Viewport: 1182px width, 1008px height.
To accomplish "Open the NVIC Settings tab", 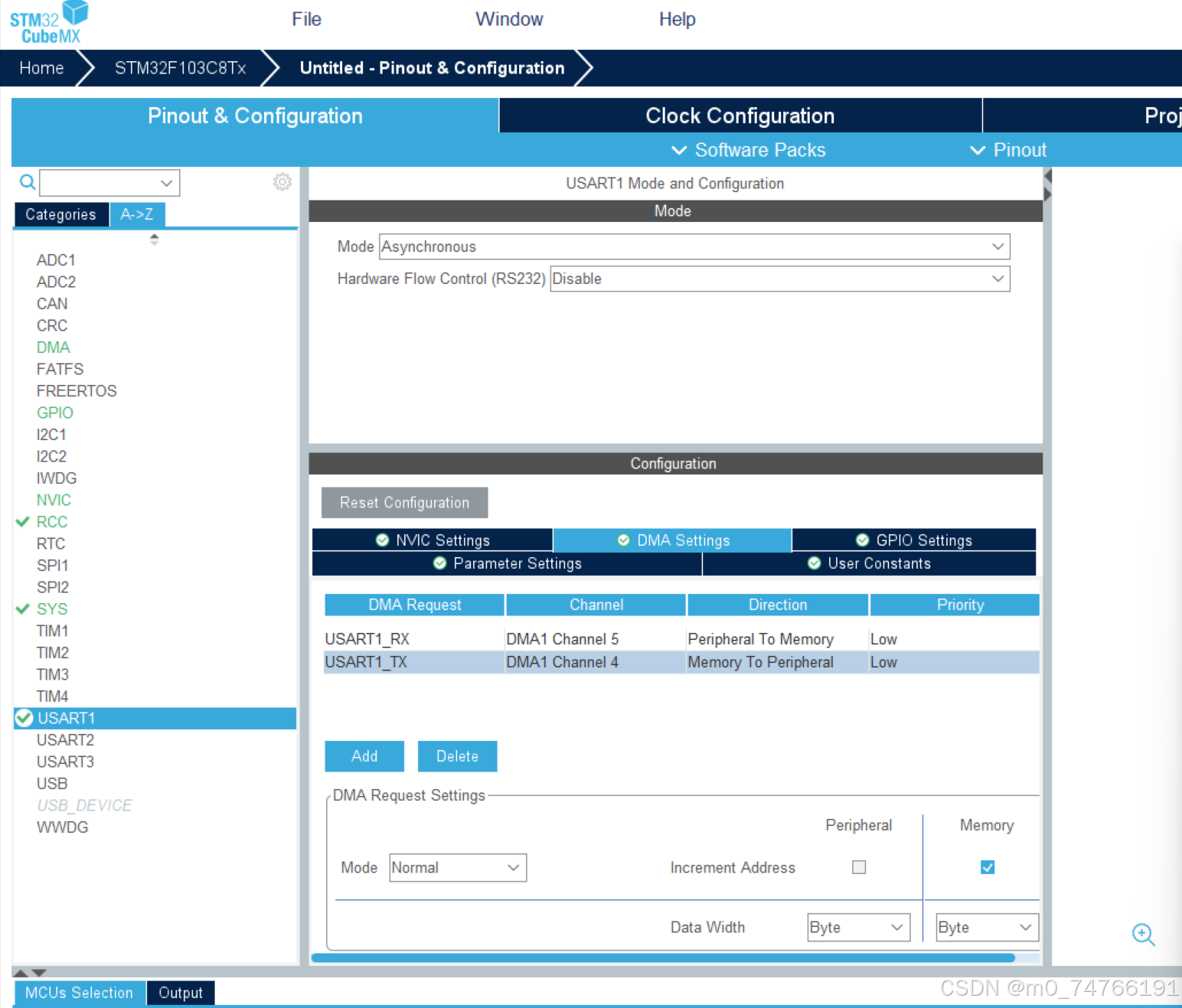I will click(x=433, y=540).
